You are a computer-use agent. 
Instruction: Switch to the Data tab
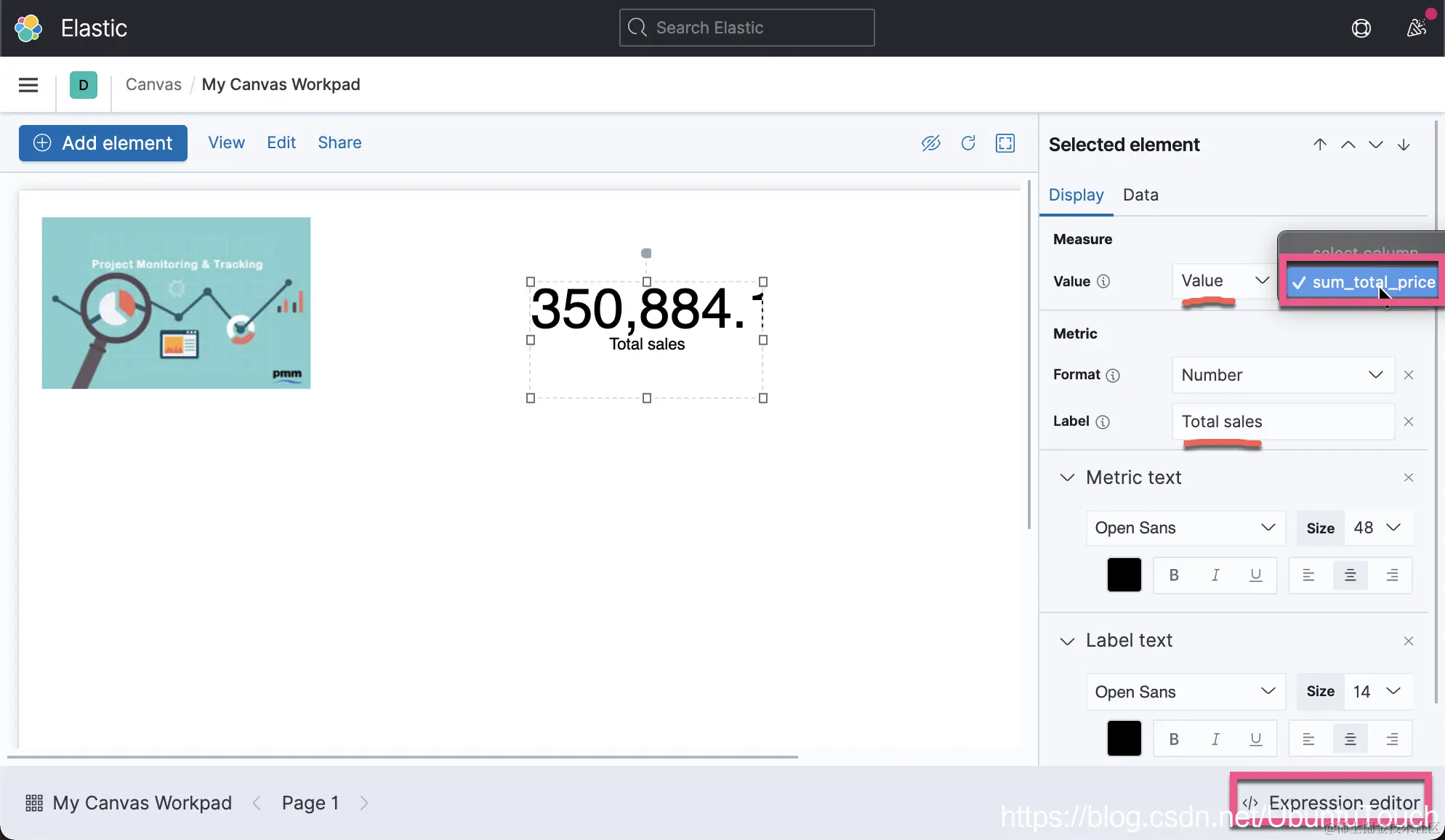point(1140,195)
